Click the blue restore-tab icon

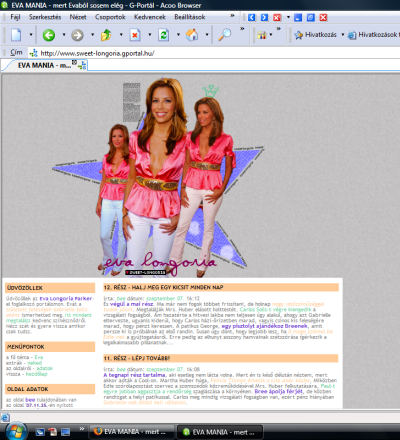[x=311, y=17]
